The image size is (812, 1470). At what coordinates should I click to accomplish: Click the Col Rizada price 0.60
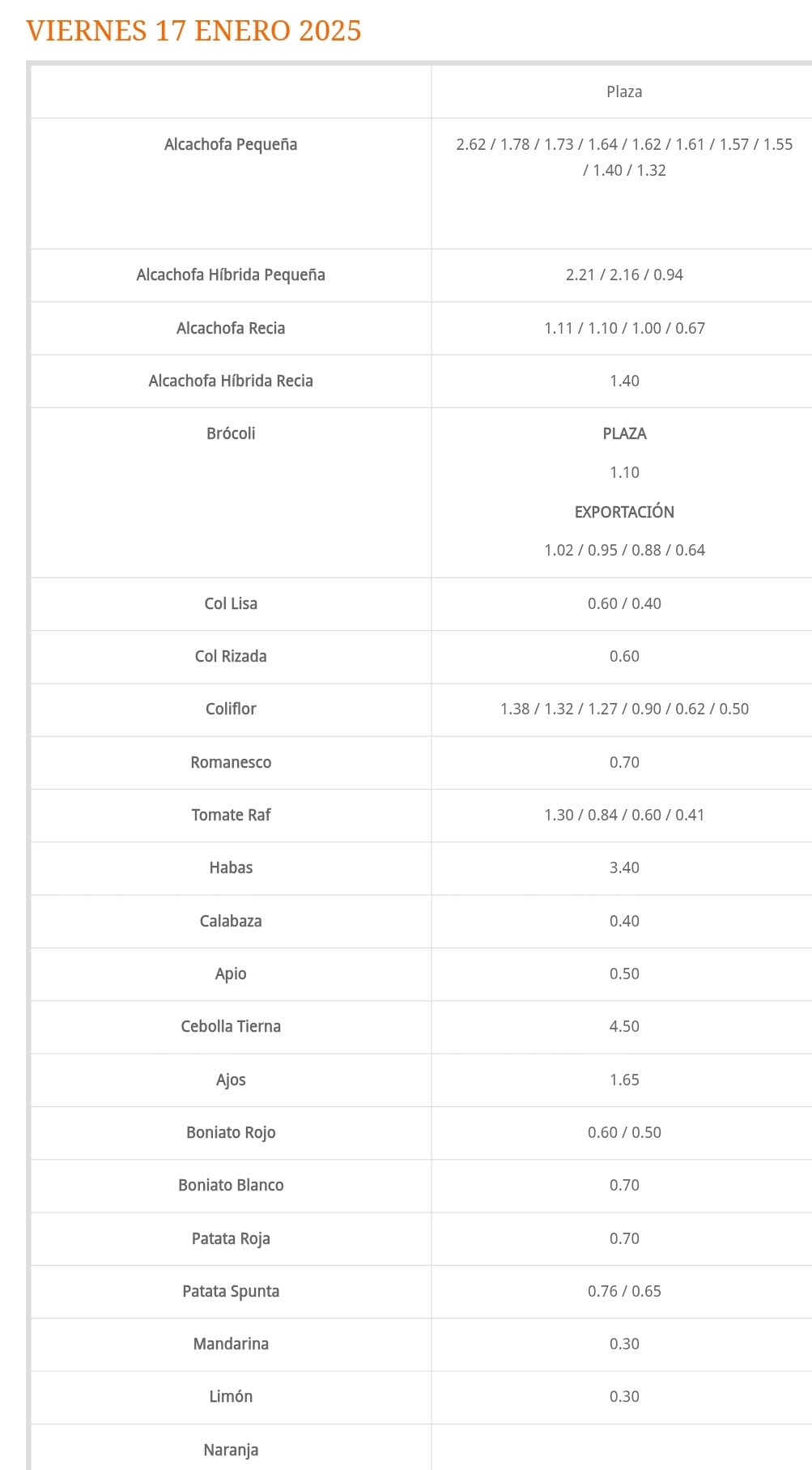click(x=624, y=656)
